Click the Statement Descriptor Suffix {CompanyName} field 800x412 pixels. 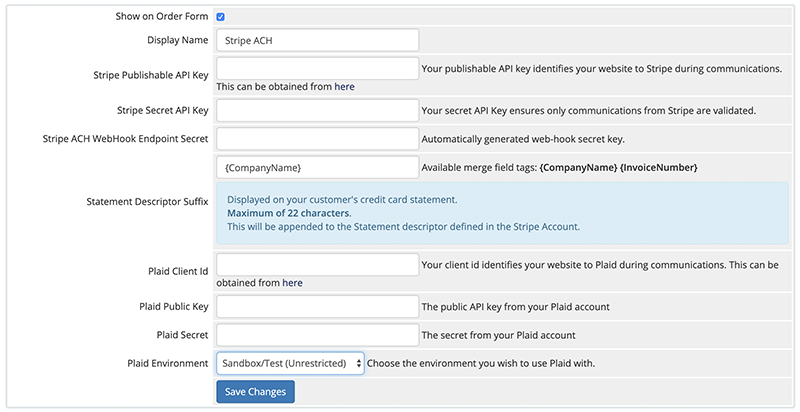pyautogui.click(x=317, y=167)
